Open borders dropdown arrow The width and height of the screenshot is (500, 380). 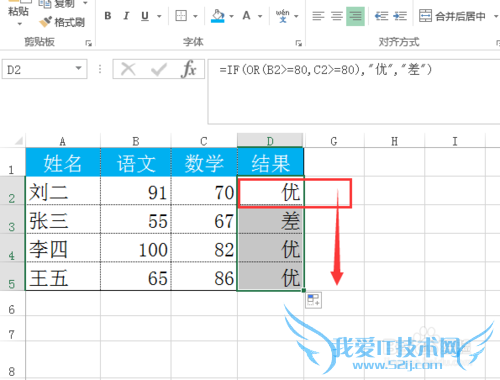(195, 16)
